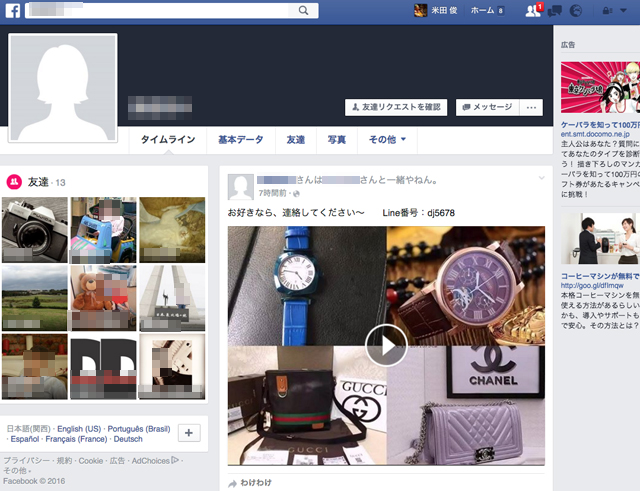Open the teddy bear friend thumbnail
The image size is (640, 491).
[103, 298]
